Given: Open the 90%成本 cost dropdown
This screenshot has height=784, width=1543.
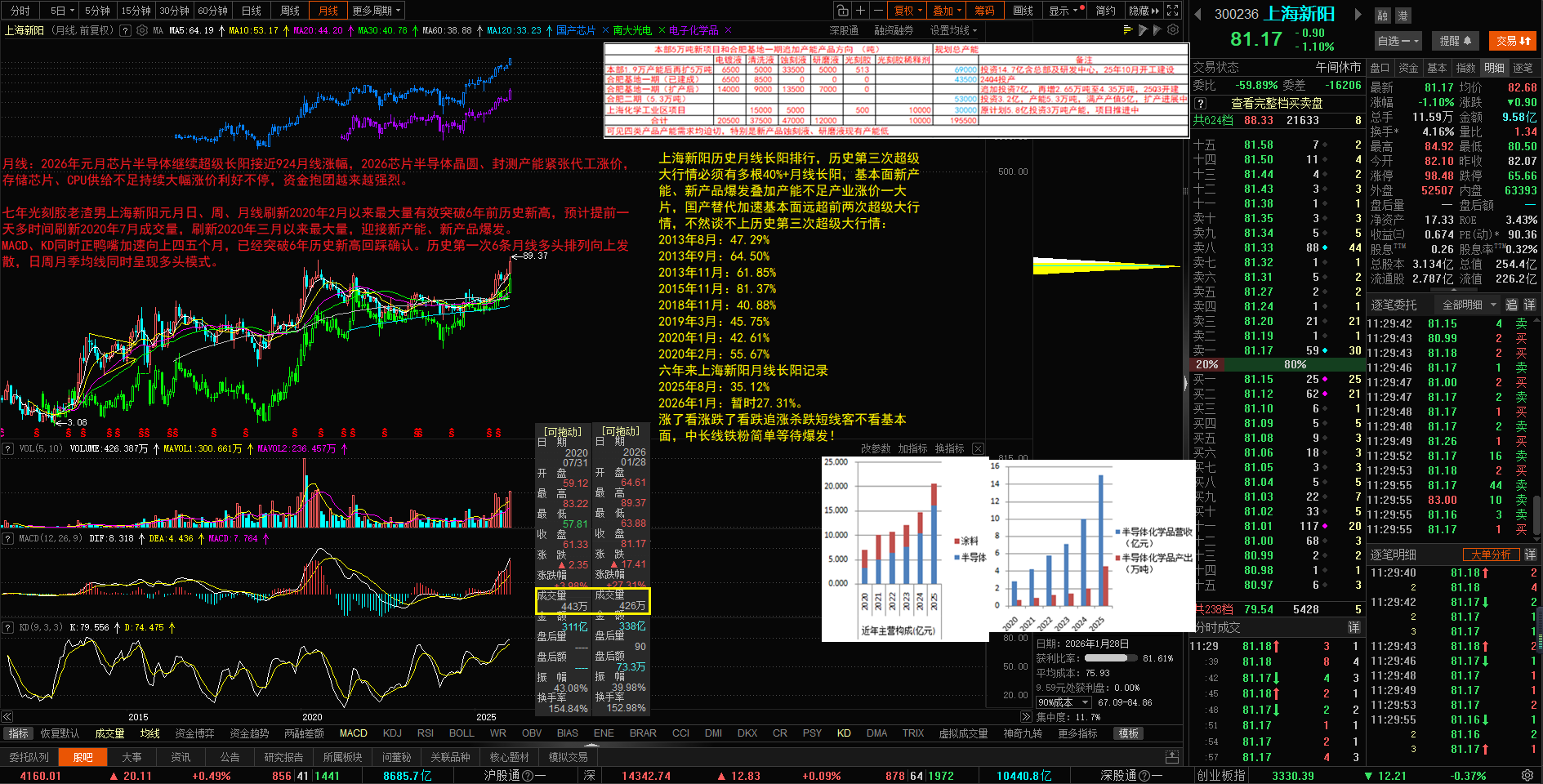Looking at the screenshot, I should coord(1064,702).
